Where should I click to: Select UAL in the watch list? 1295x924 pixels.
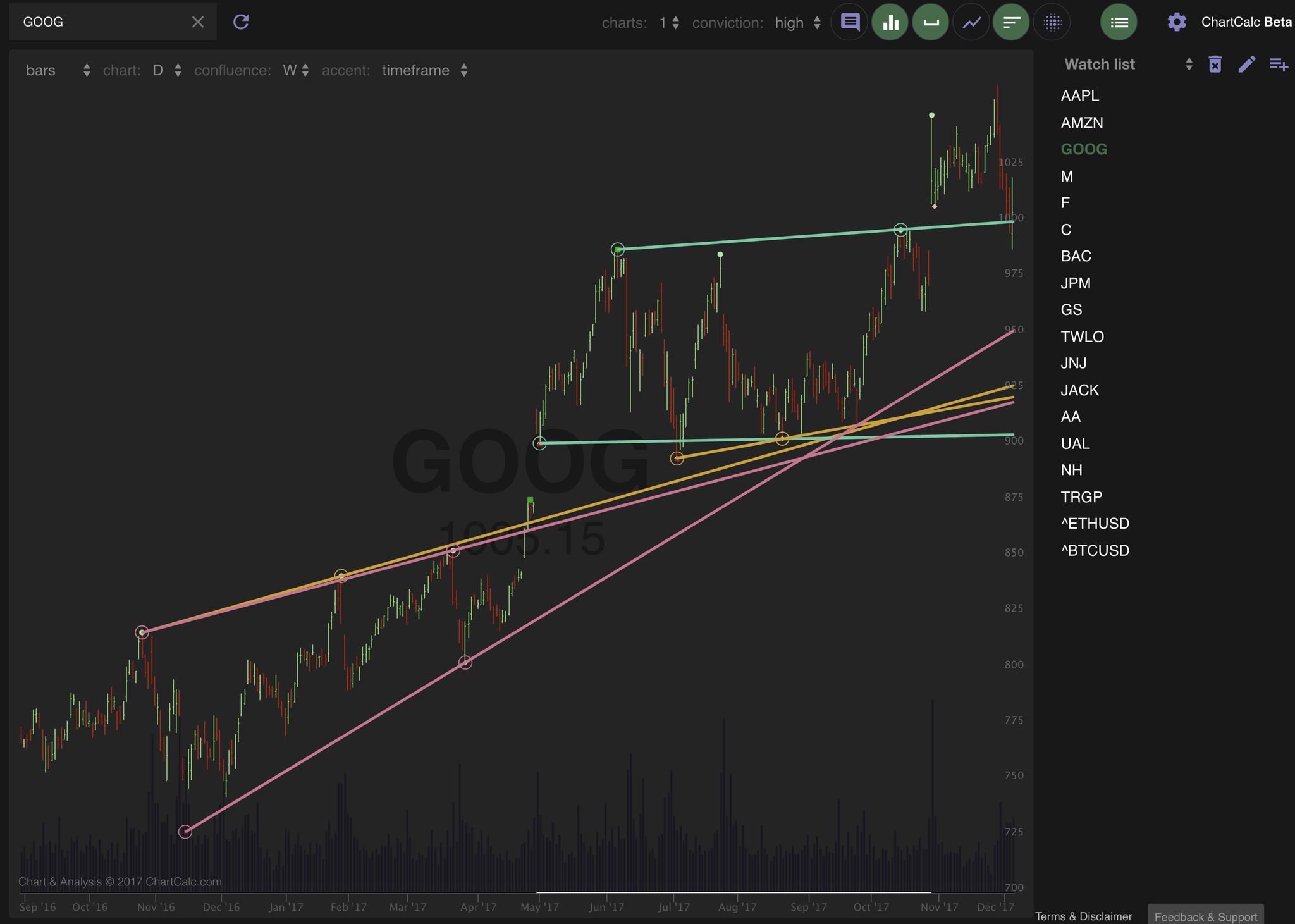[x=1076, y=443]
